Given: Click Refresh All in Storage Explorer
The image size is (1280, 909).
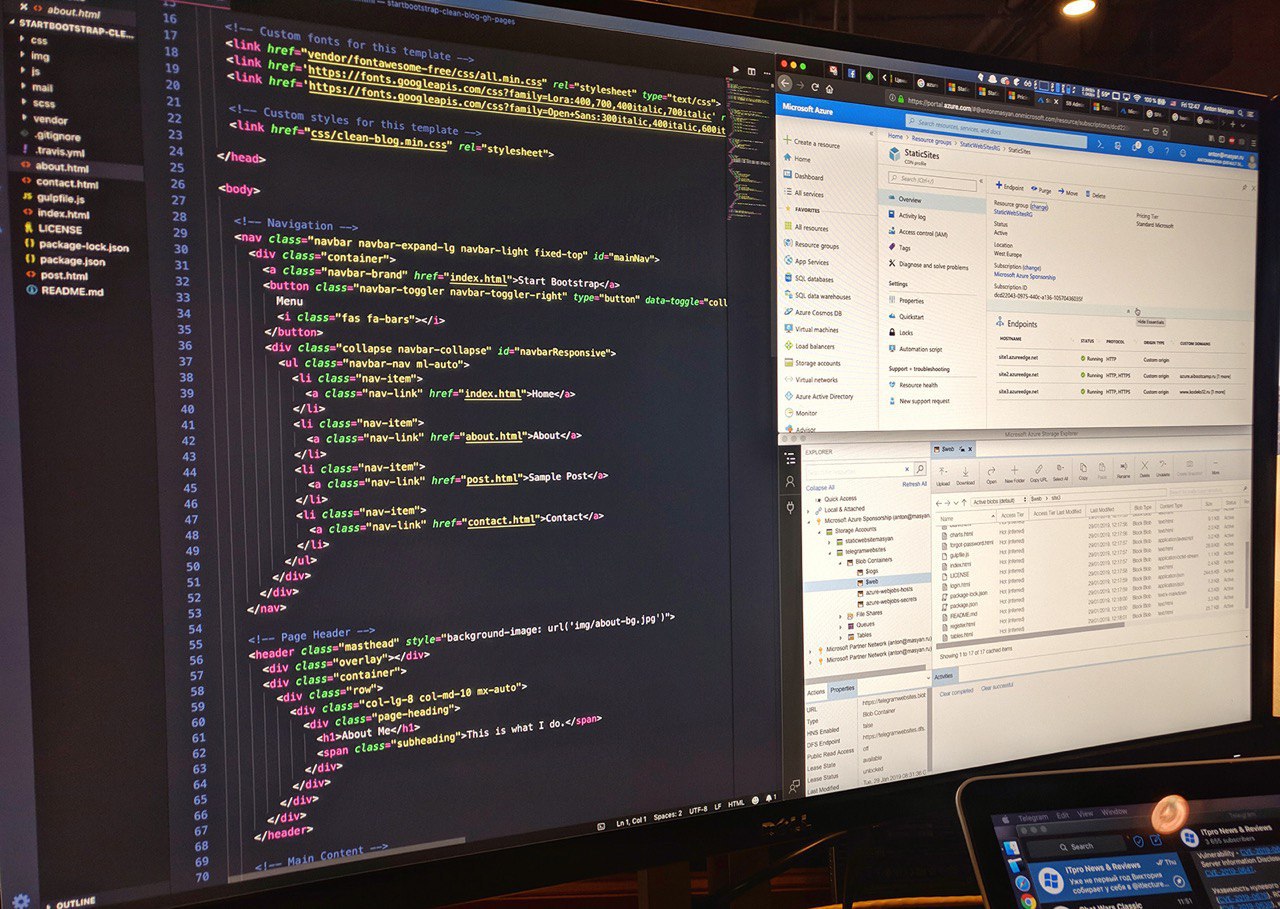Looking at the screenshot, I should pyautogui.click(x=914, y=484).
